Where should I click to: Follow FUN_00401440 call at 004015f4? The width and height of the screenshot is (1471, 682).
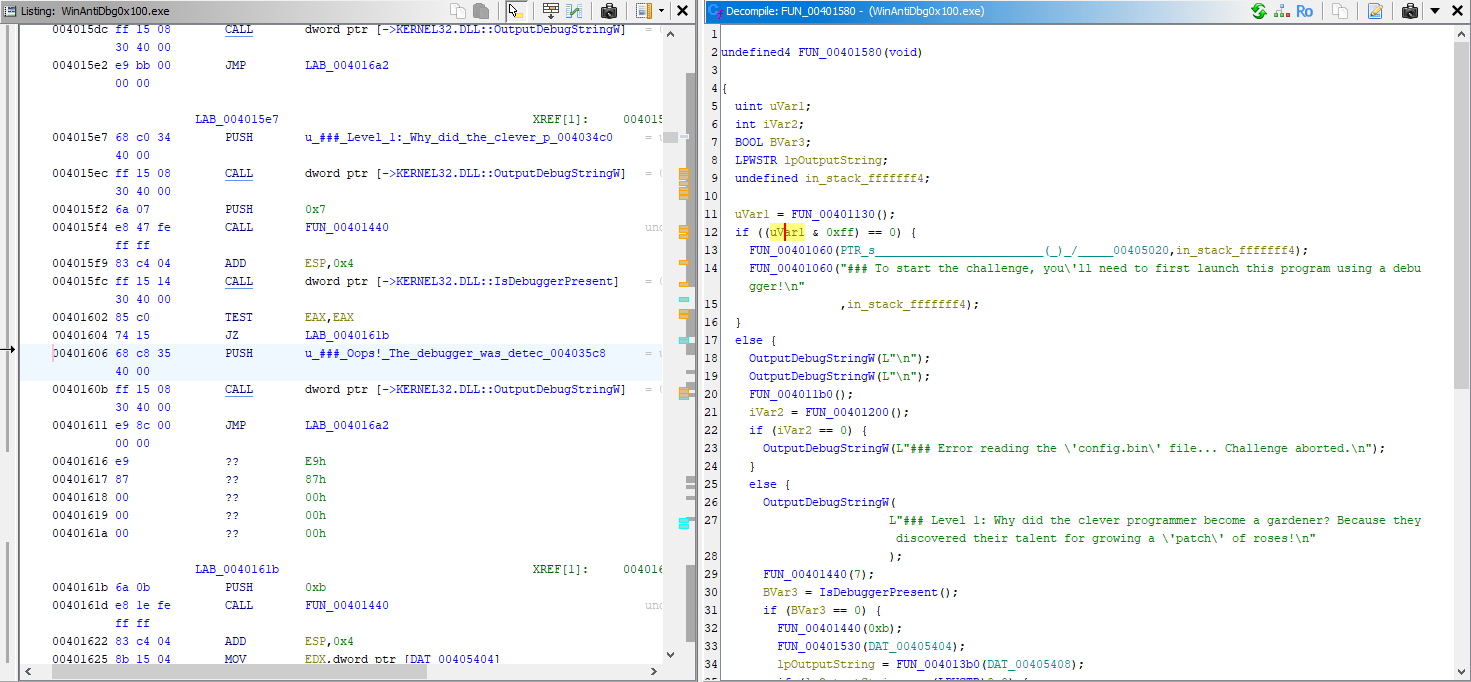pyautogui.click(x=347, y=227)
